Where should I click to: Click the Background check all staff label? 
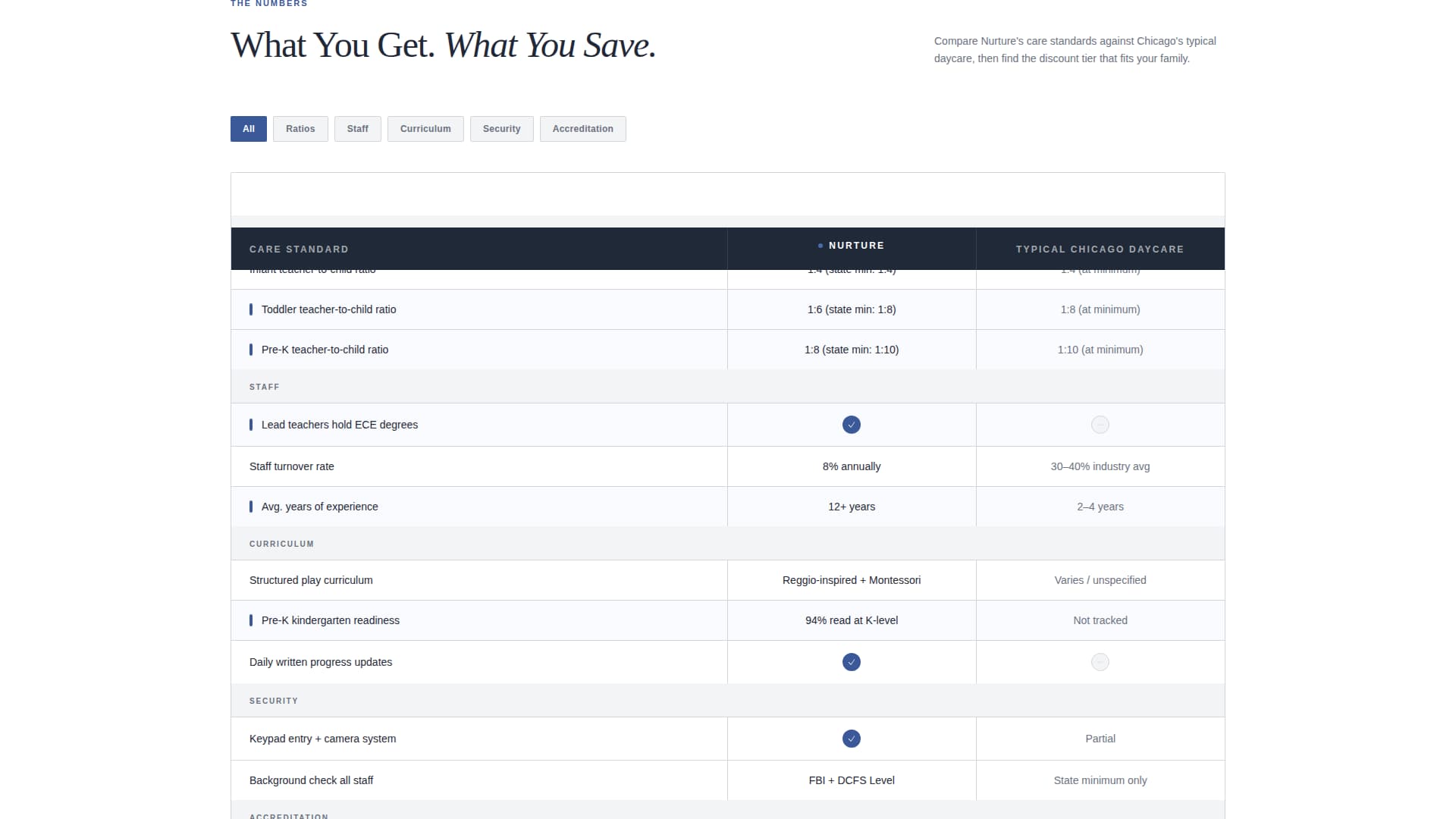point(311,780)
